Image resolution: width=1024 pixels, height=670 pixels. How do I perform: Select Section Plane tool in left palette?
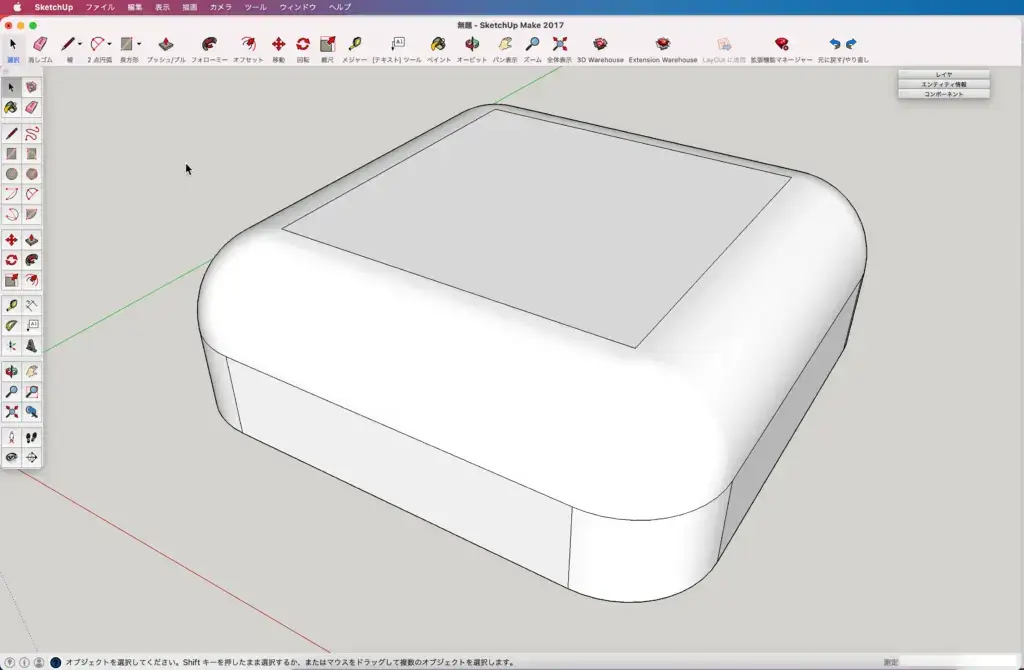(31, 457)
